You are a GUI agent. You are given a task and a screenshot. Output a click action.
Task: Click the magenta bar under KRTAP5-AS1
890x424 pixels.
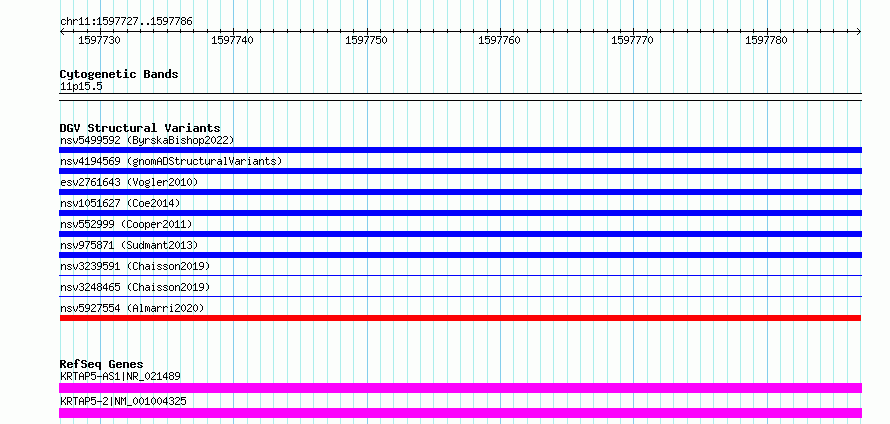pyautogui.click(x=460, y=388)
